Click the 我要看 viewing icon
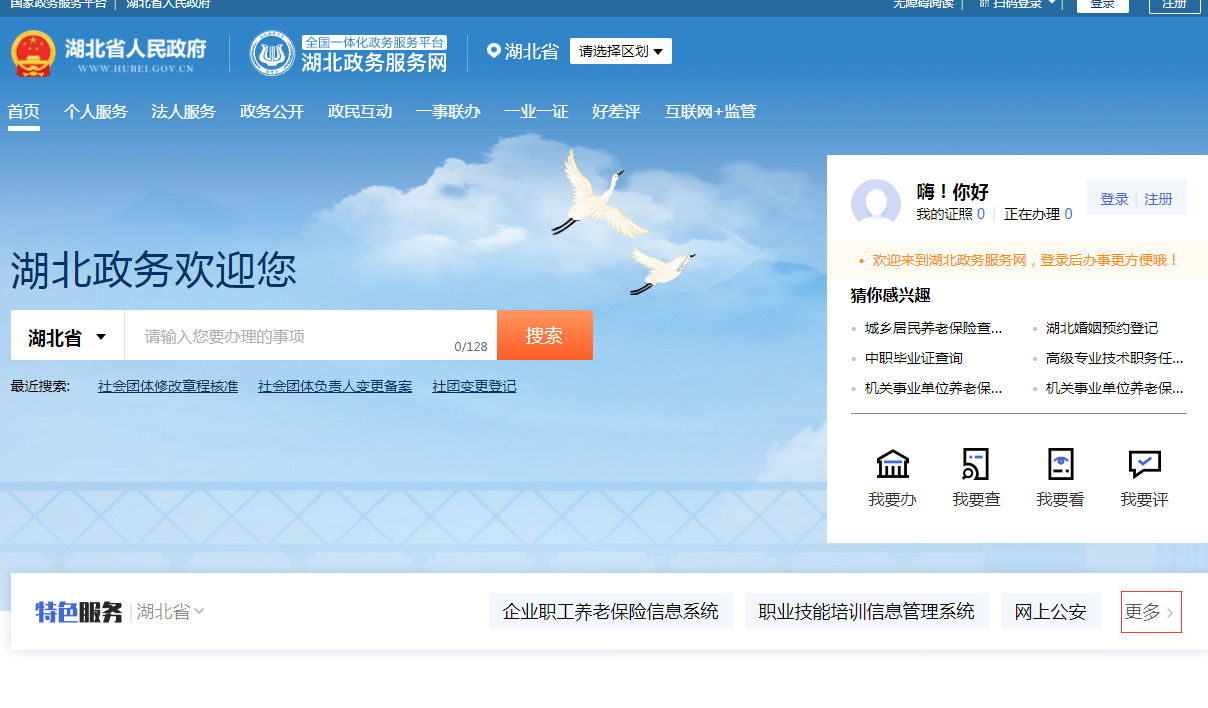The width and height of the screenshot is (1208, 708). 1060,464
